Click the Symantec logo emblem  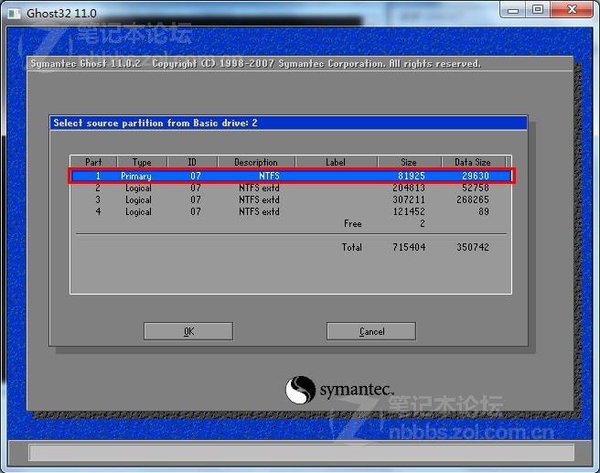coord(303,388)
